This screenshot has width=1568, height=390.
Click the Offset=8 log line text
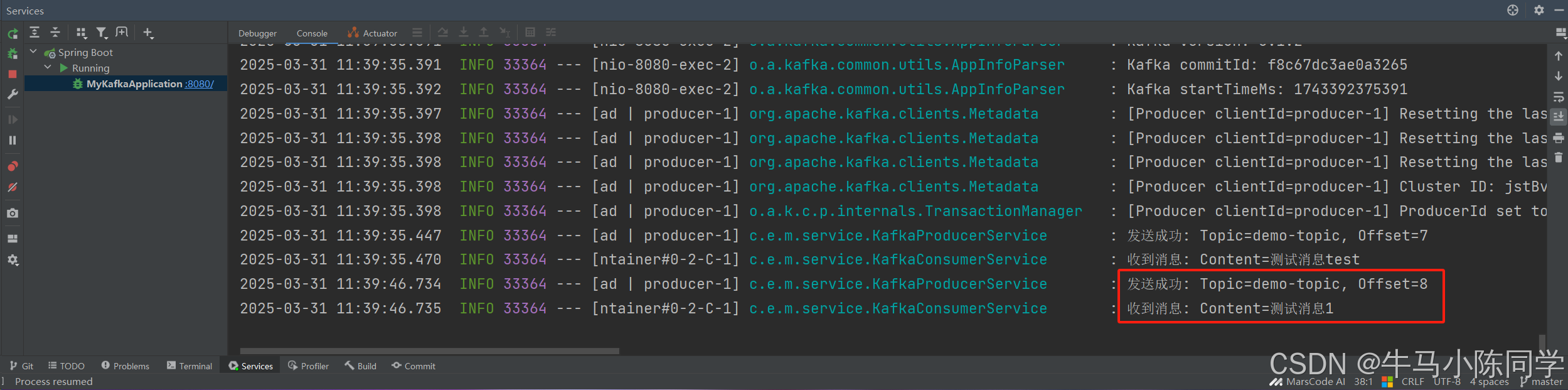coord(1277,284)
